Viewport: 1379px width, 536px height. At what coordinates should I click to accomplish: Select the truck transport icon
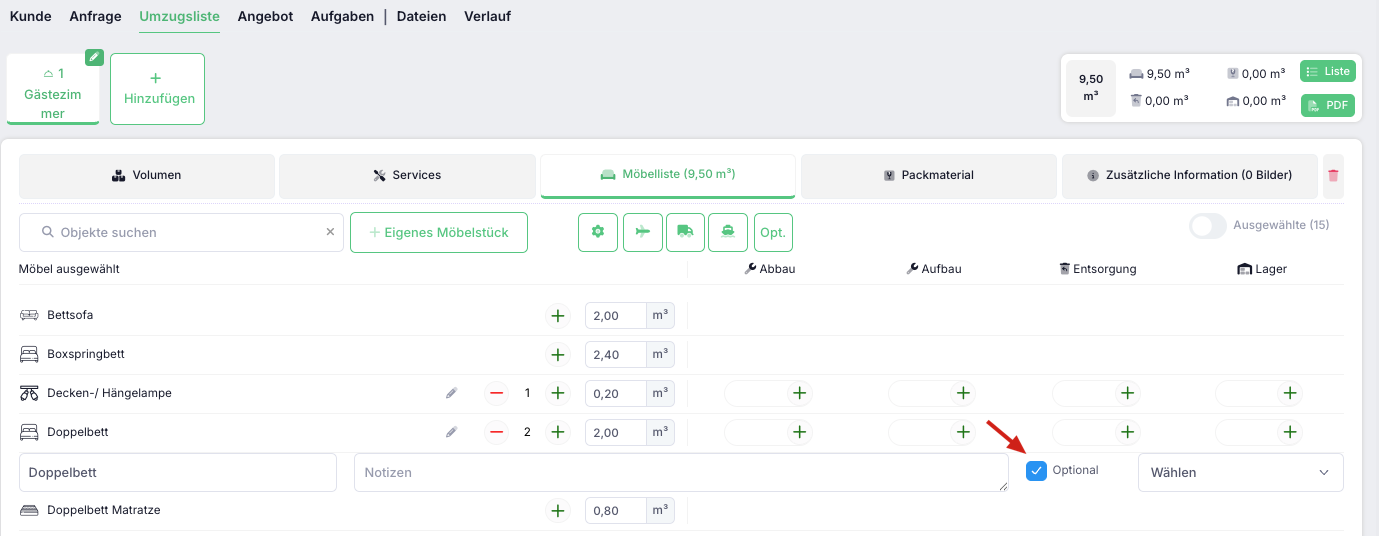pos(685,232)
